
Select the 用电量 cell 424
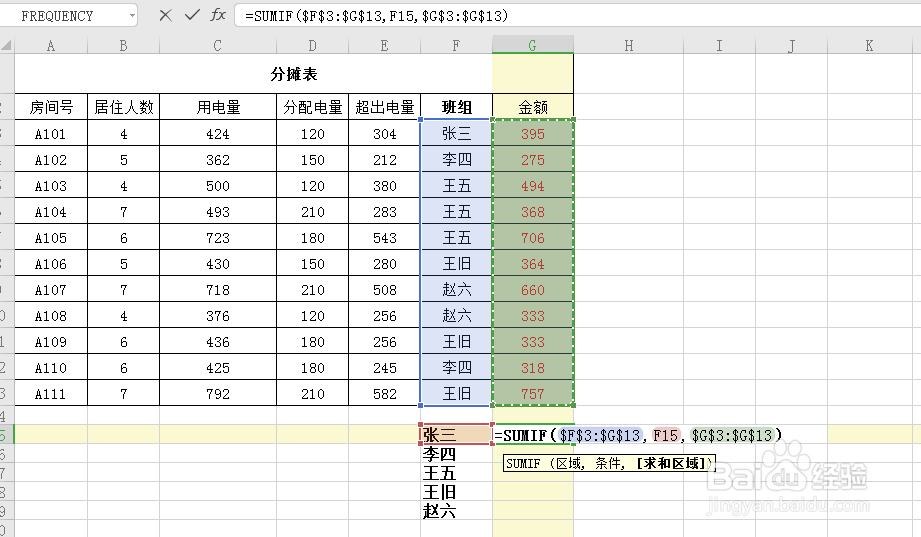click(218, 133)
